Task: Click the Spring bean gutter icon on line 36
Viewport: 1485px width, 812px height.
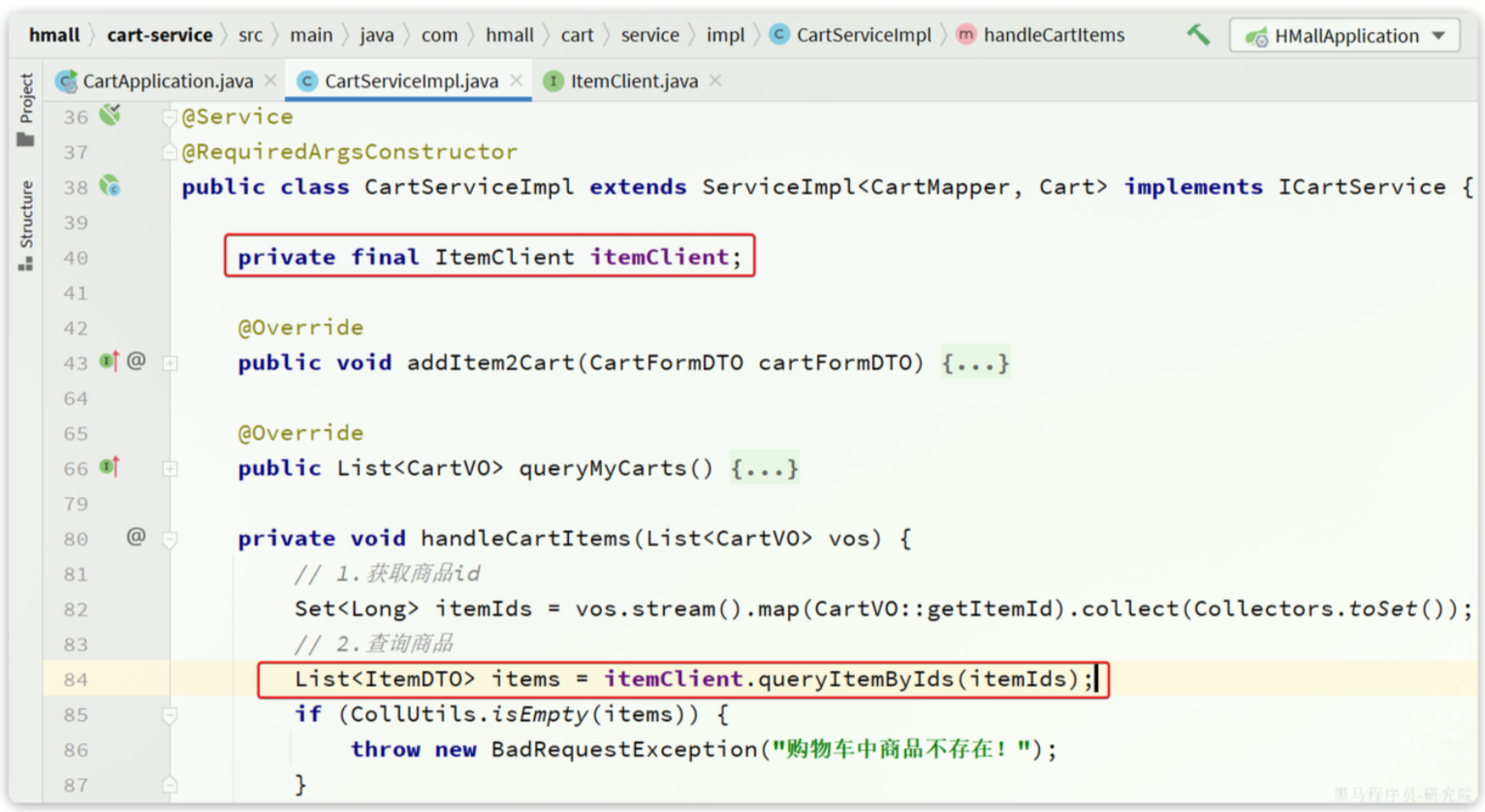Action: 111,115
